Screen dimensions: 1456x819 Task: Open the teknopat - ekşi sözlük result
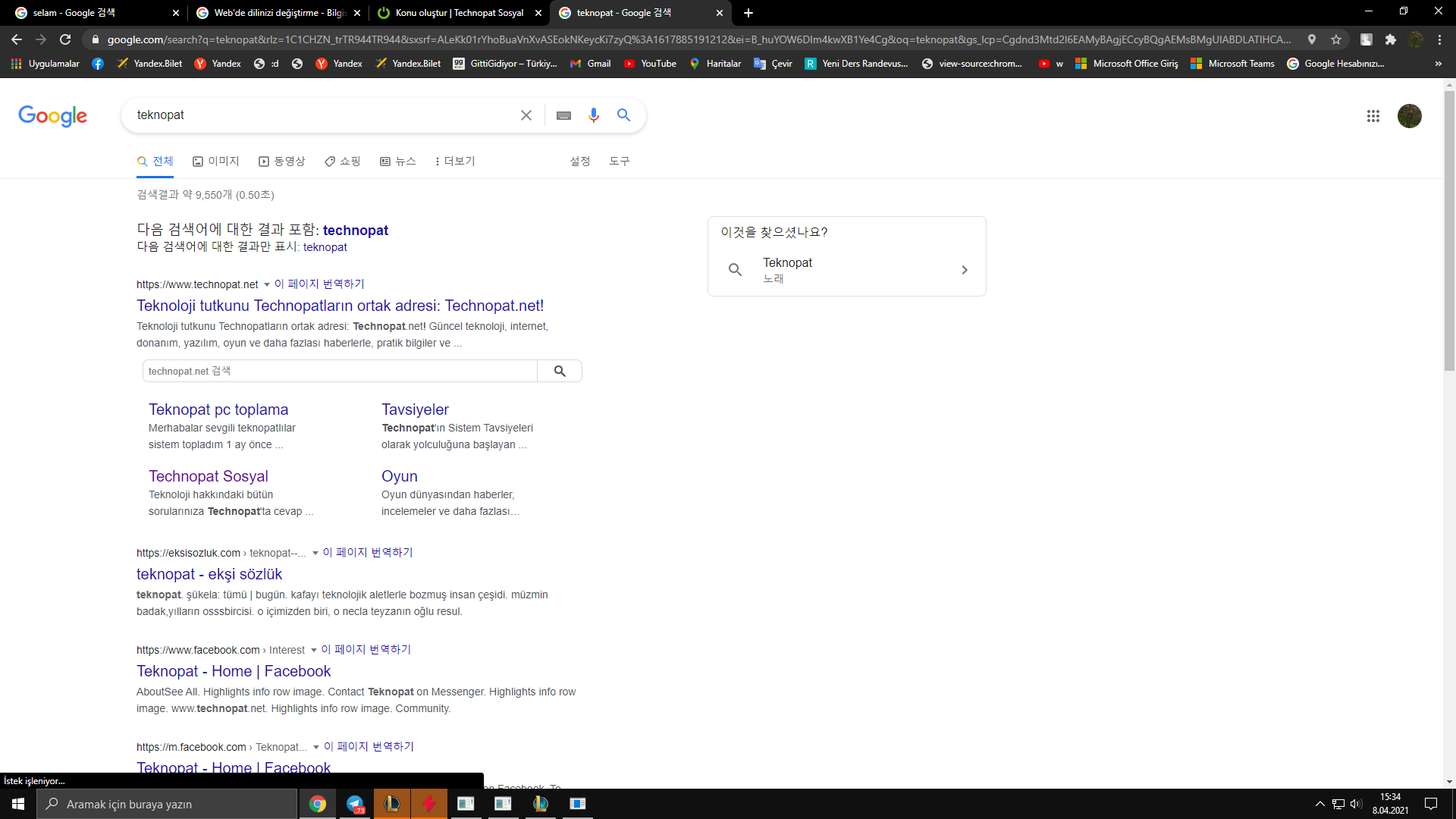pyautogui.click(x=209, y=574)
